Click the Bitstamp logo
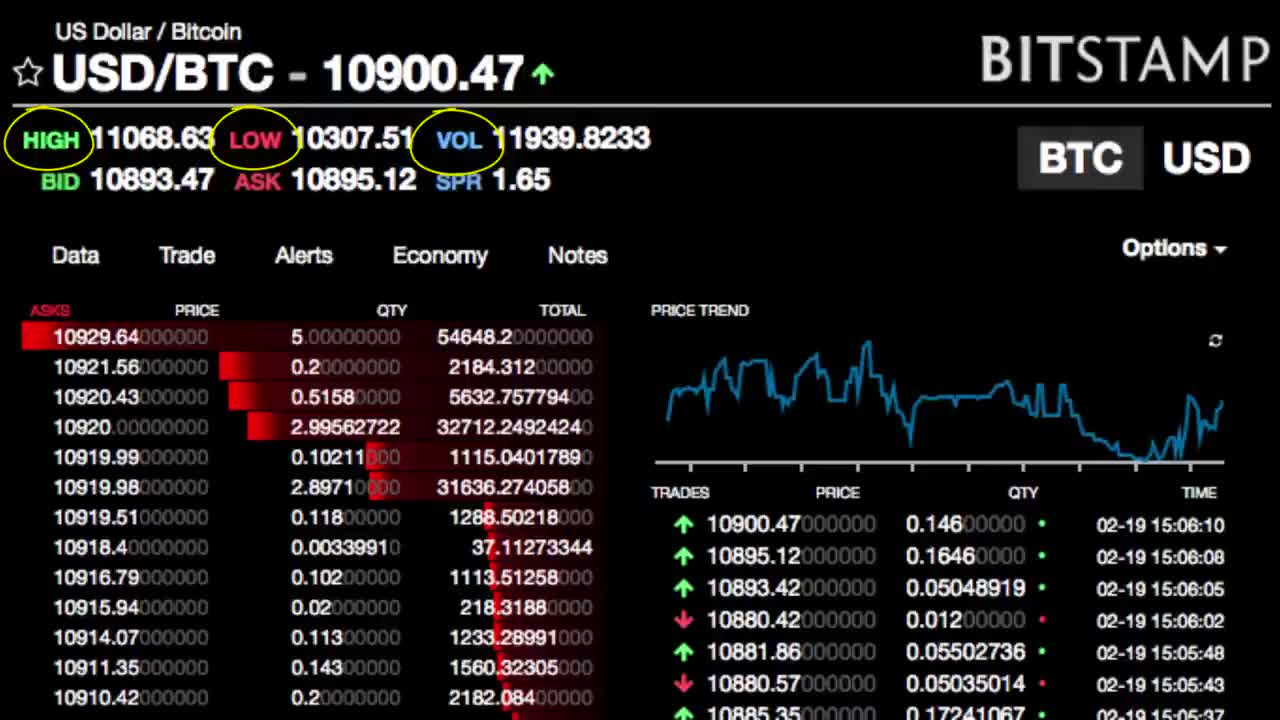This screenshot has width=1280, height=720. [1125, 60]
